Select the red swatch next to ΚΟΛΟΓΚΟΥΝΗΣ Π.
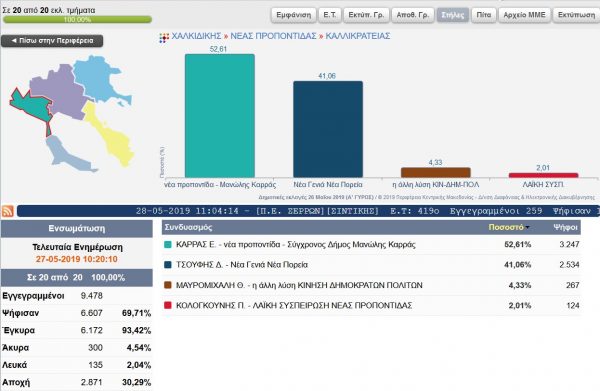This screenshot has height=391, width=600. tap(168, 305)
